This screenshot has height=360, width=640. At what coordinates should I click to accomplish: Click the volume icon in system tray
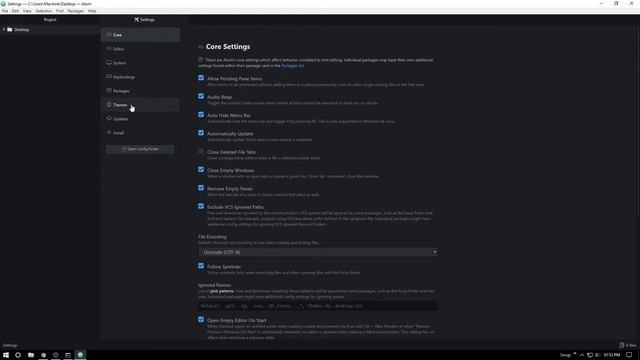click(598, 355)
